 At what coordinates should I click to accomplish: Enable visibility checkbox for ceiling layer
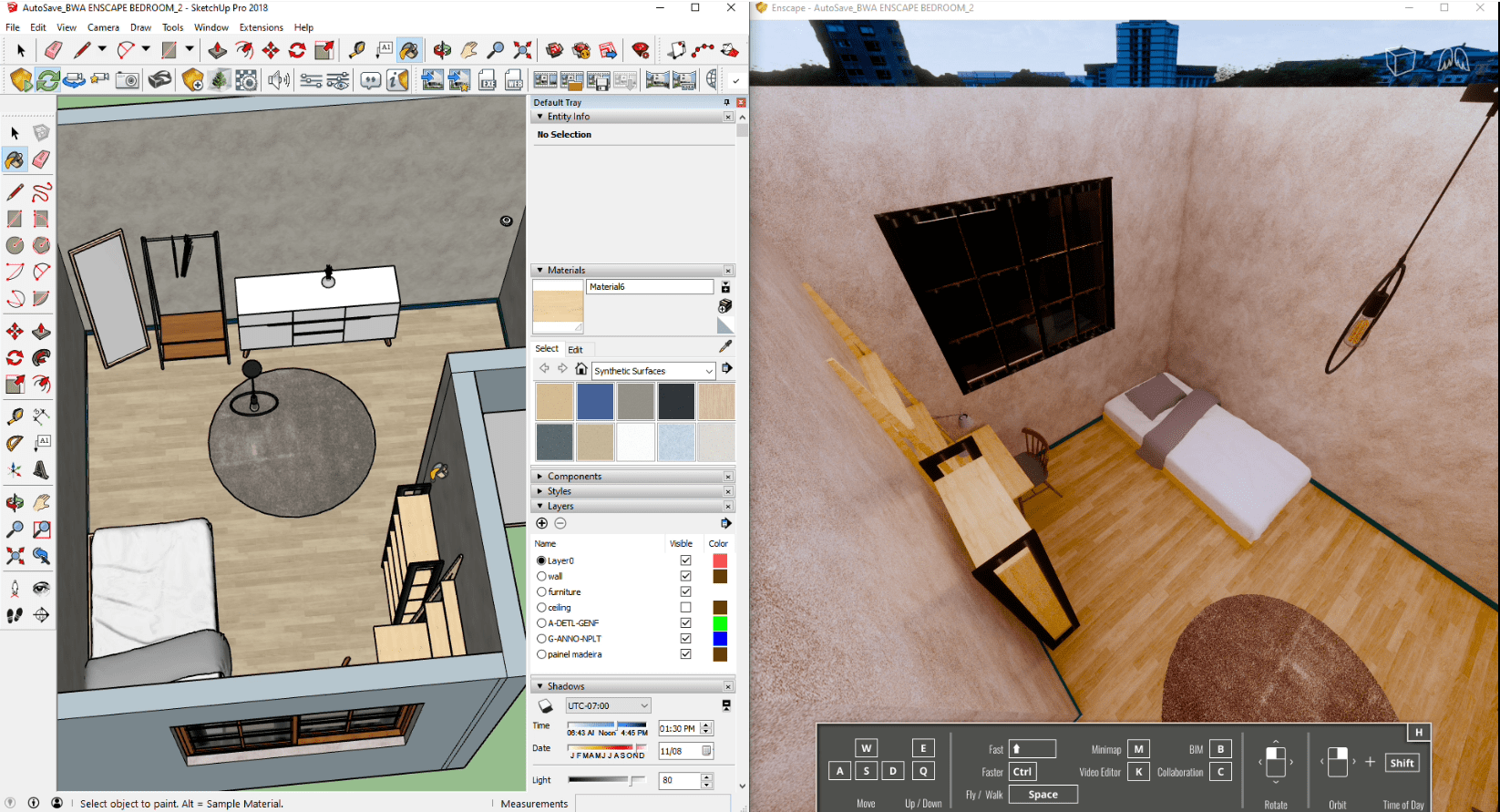coord(685,608)
